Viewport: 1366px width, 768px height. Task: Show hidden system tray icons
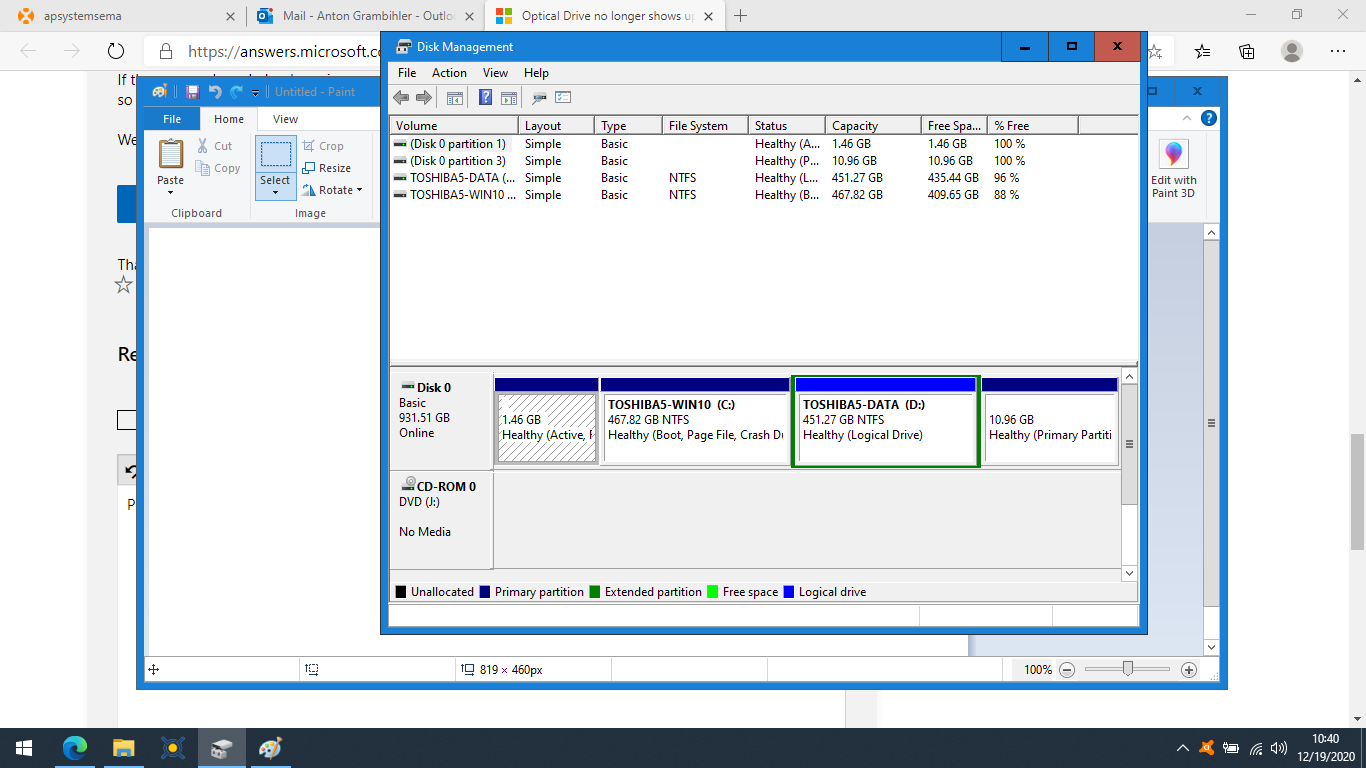click(1183, 748)
